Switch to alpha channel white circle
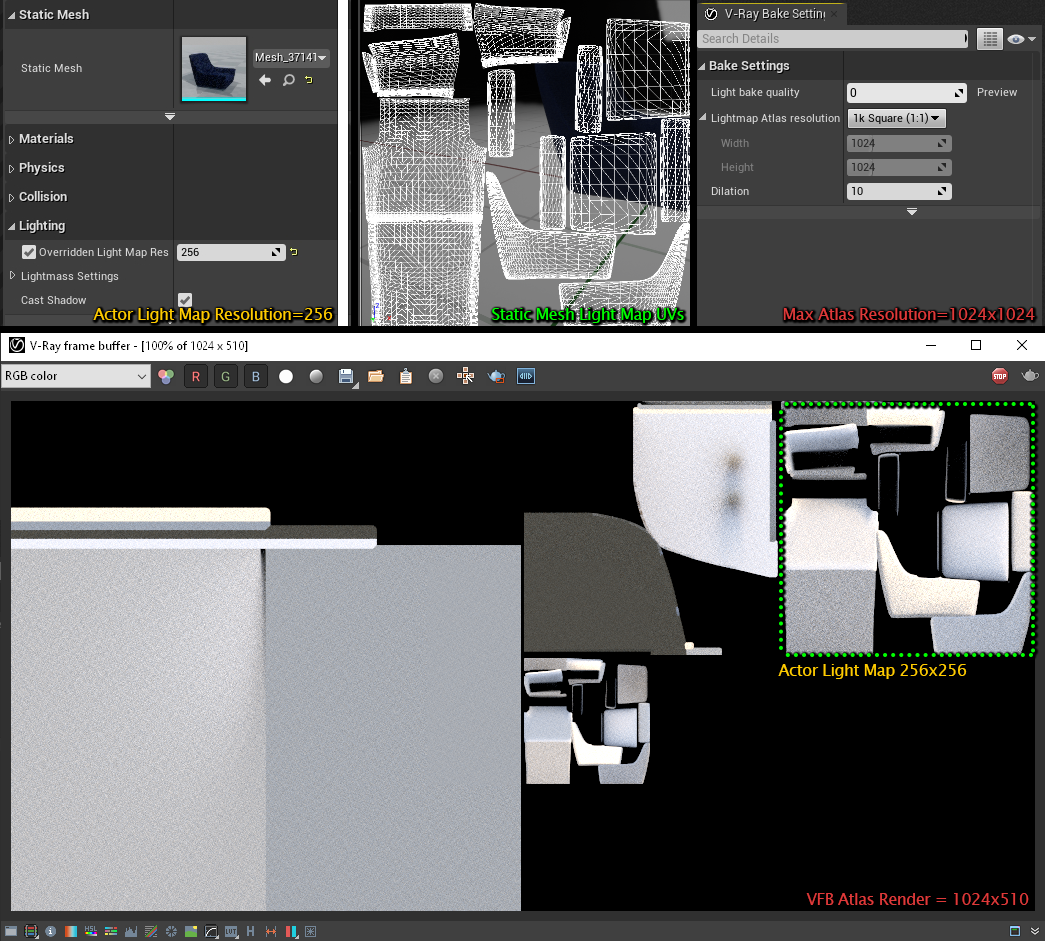Screen dimensions: 1045x941 pyautogui.click(x=286, y=377)
